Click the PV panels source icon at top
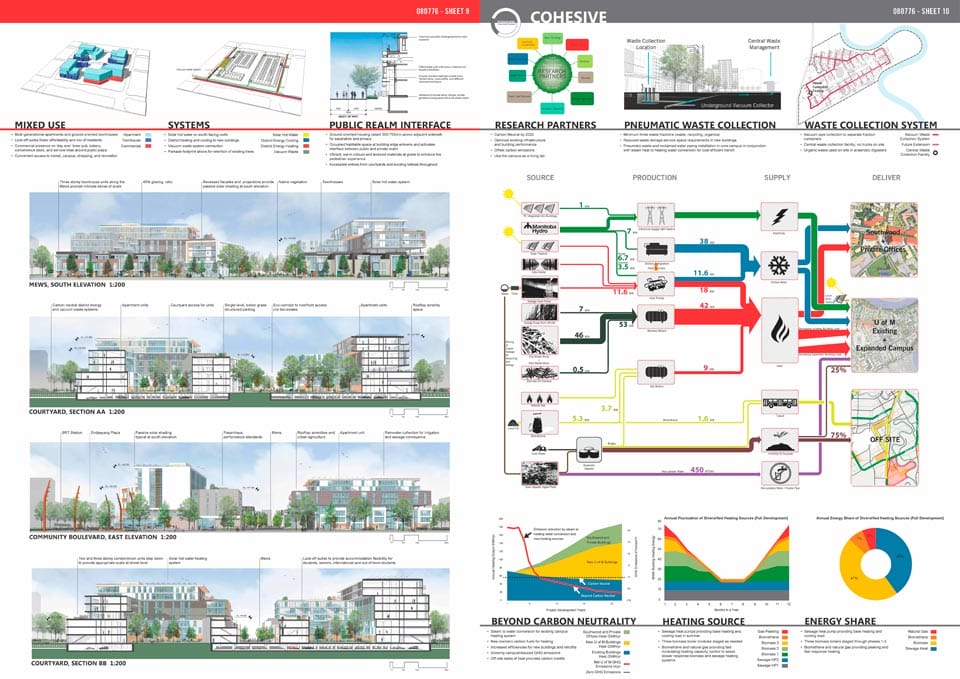The height and width of the screenshot is (679, 960). (x=539, y=209)
